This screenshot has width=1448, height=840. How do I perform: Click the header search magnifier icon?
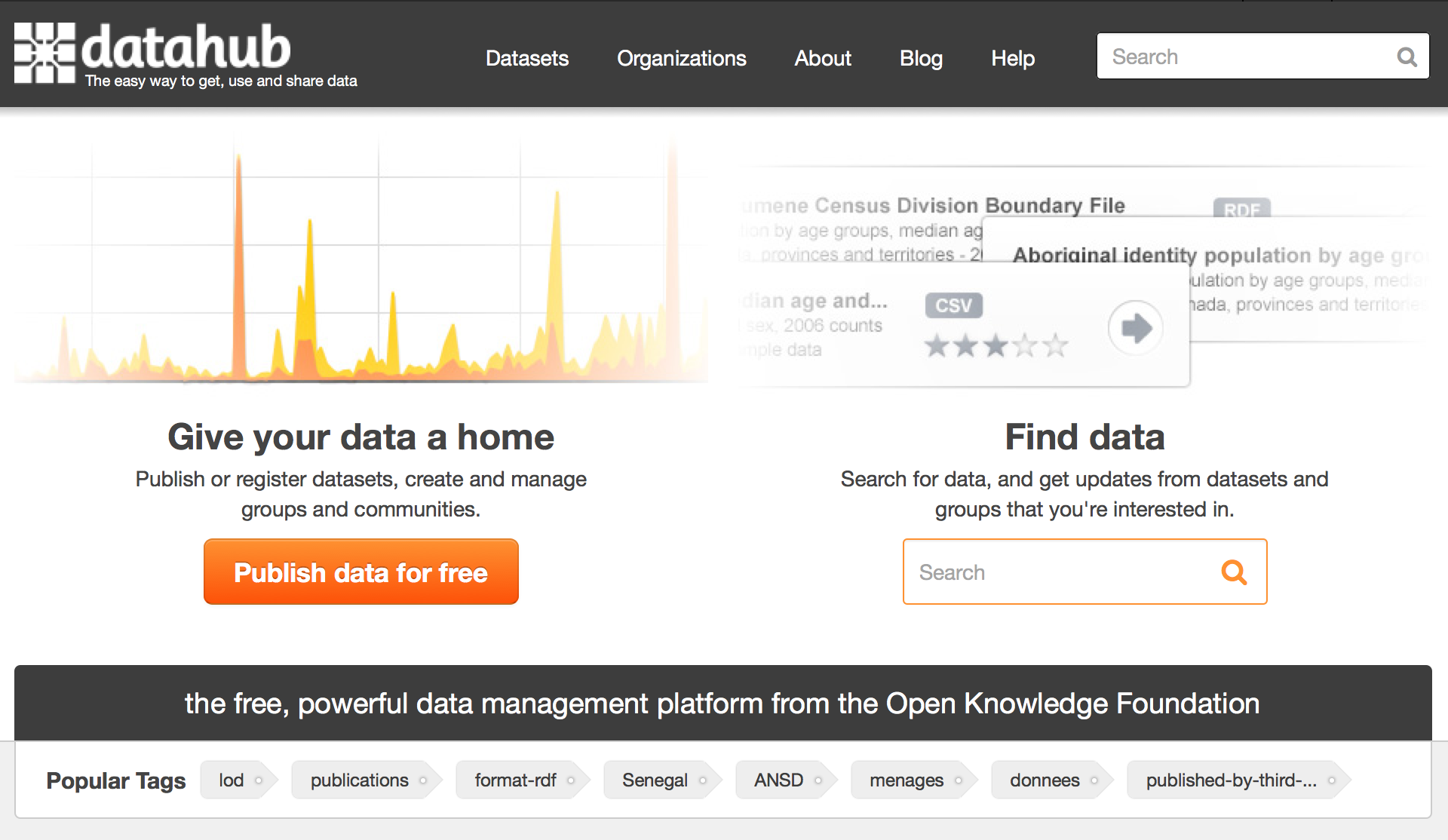[1407, 57]
